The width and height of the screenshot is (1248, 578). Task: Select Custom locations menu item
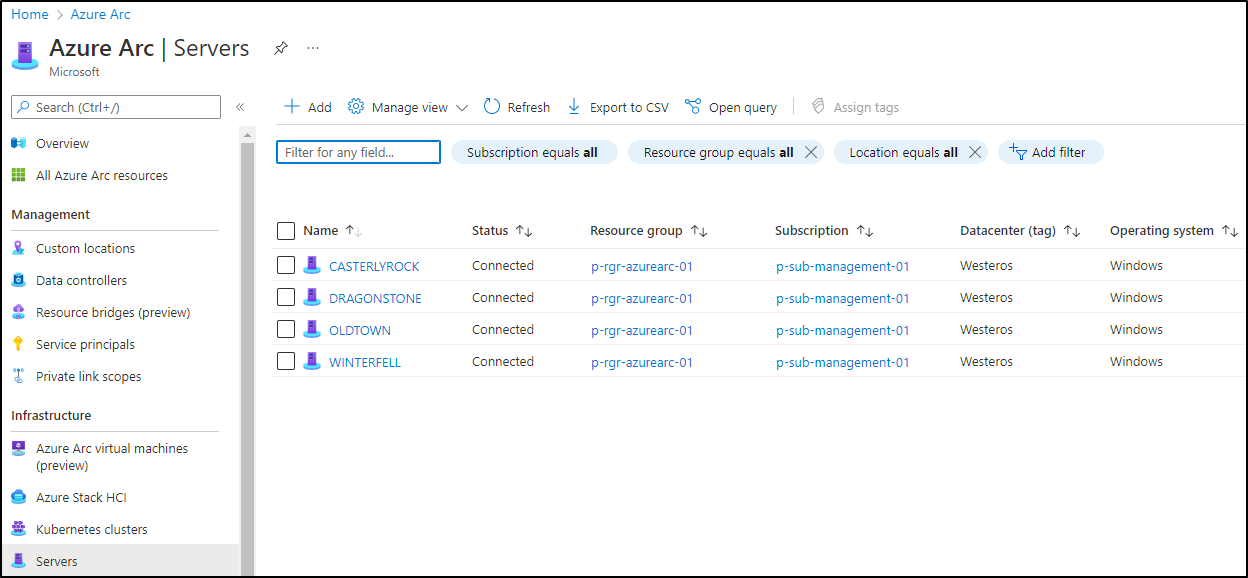click(85, 249)
